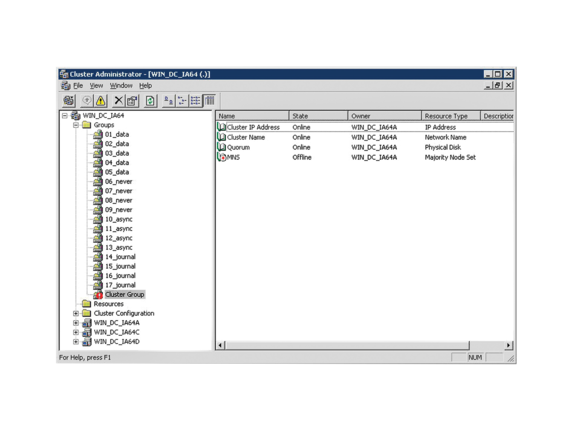
Task: Expand the Cluster Configuration folder
Action: 76,313
